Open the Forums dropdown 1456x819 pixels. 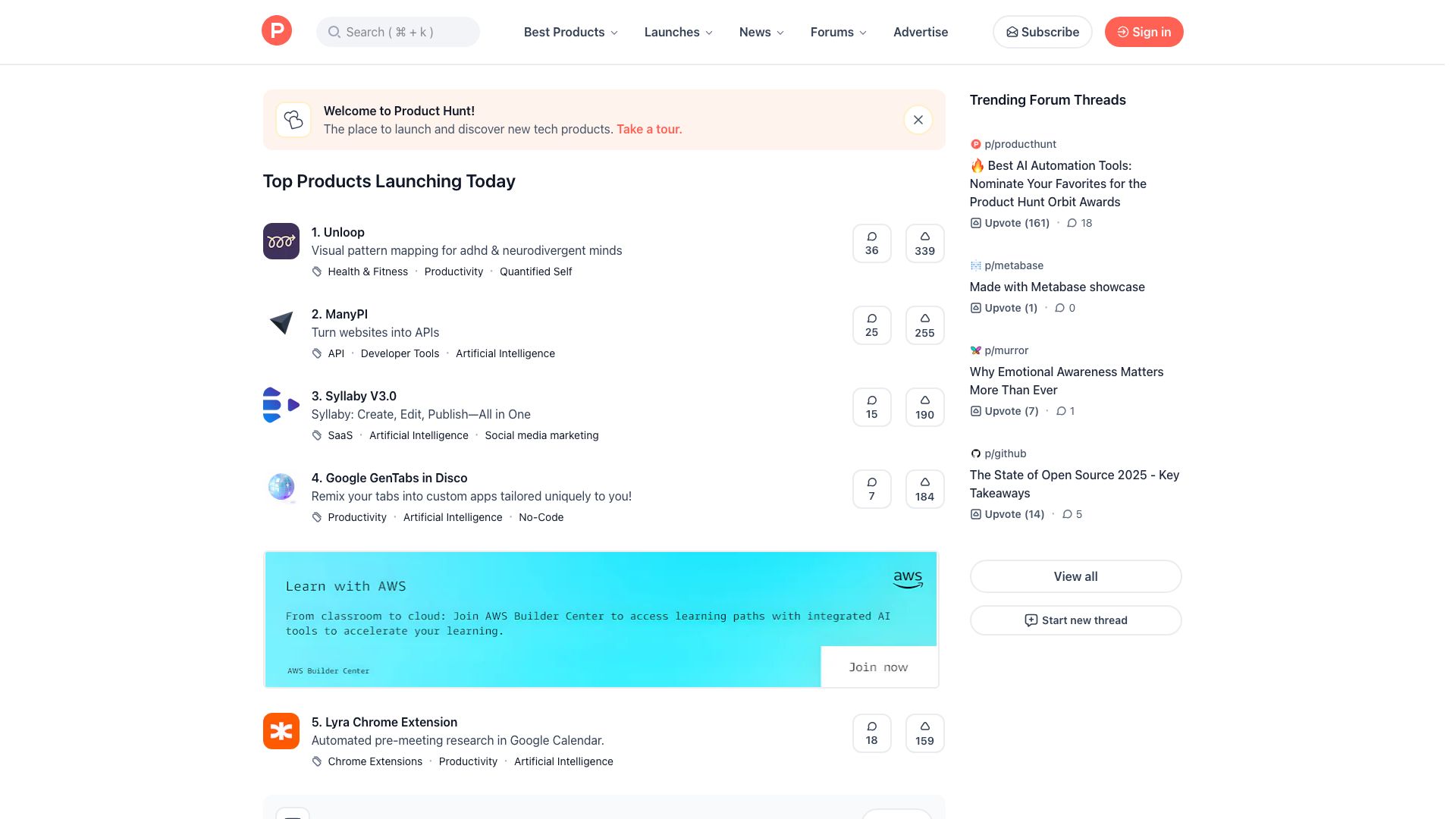pos(837,32)
